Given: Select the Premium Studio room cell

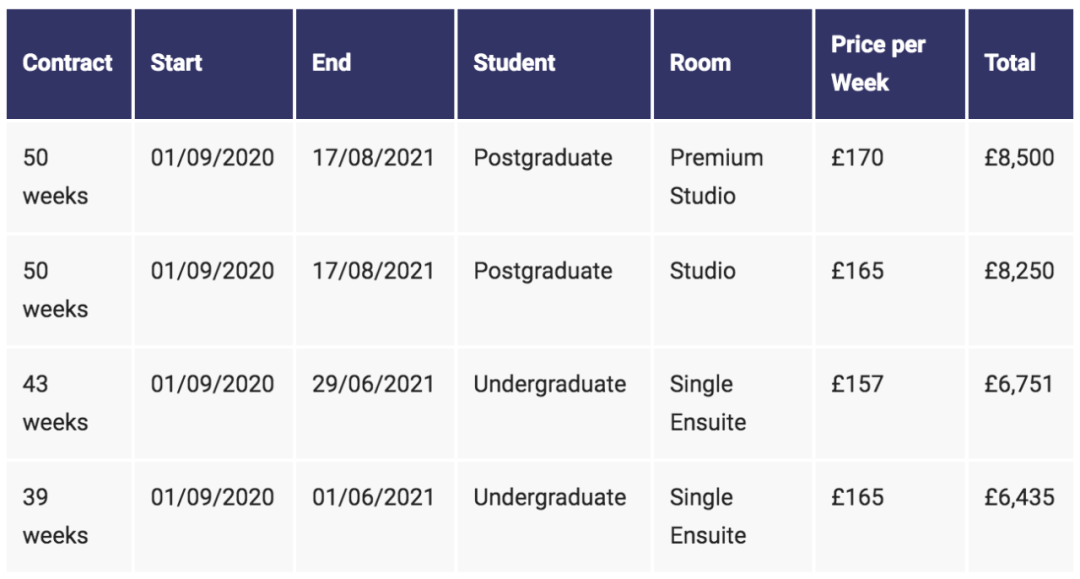Looking at the screenshot, I should click(x=733, y=177).
